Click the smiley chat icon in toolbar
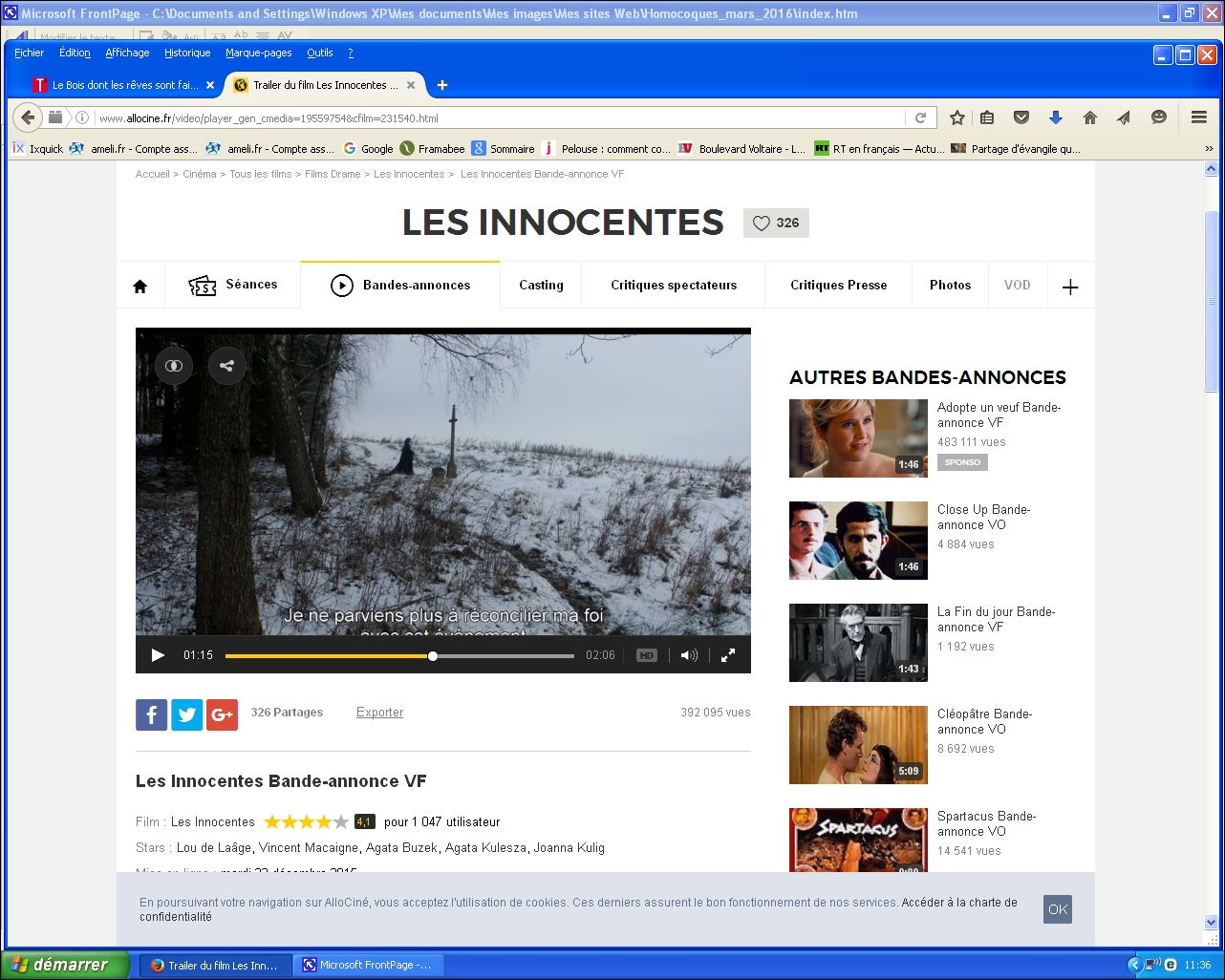Screen dimensions: 1225x980 (1159, 117)
